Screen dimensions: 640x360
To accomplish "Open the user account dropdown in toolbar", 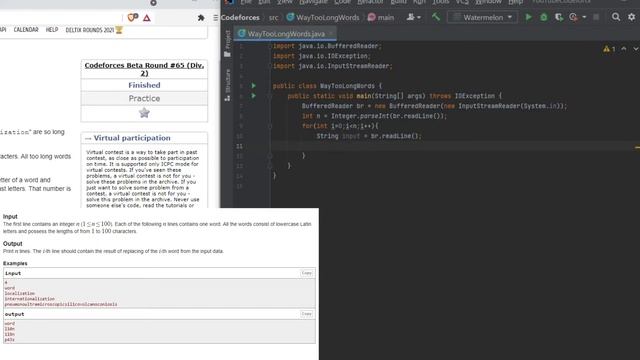I will [413, 17].
